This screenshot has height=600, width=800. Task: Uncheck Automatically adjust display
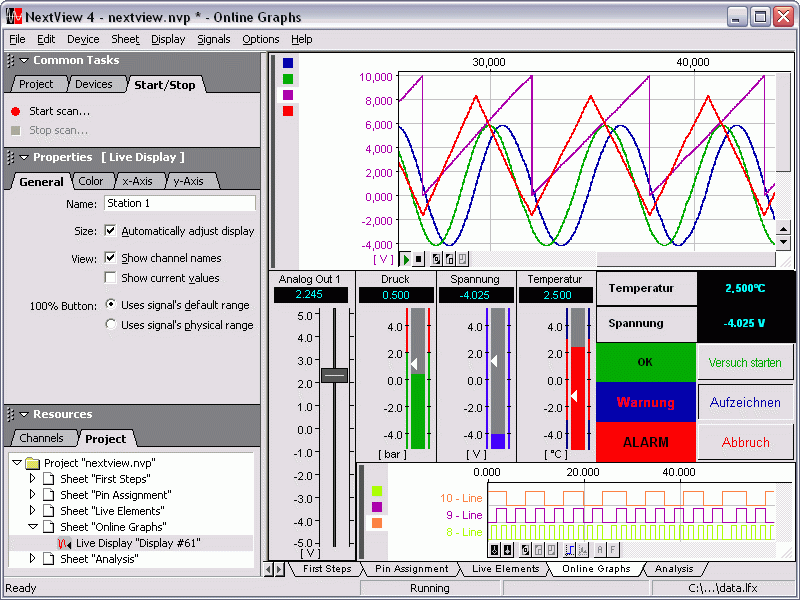click(111, 231)
